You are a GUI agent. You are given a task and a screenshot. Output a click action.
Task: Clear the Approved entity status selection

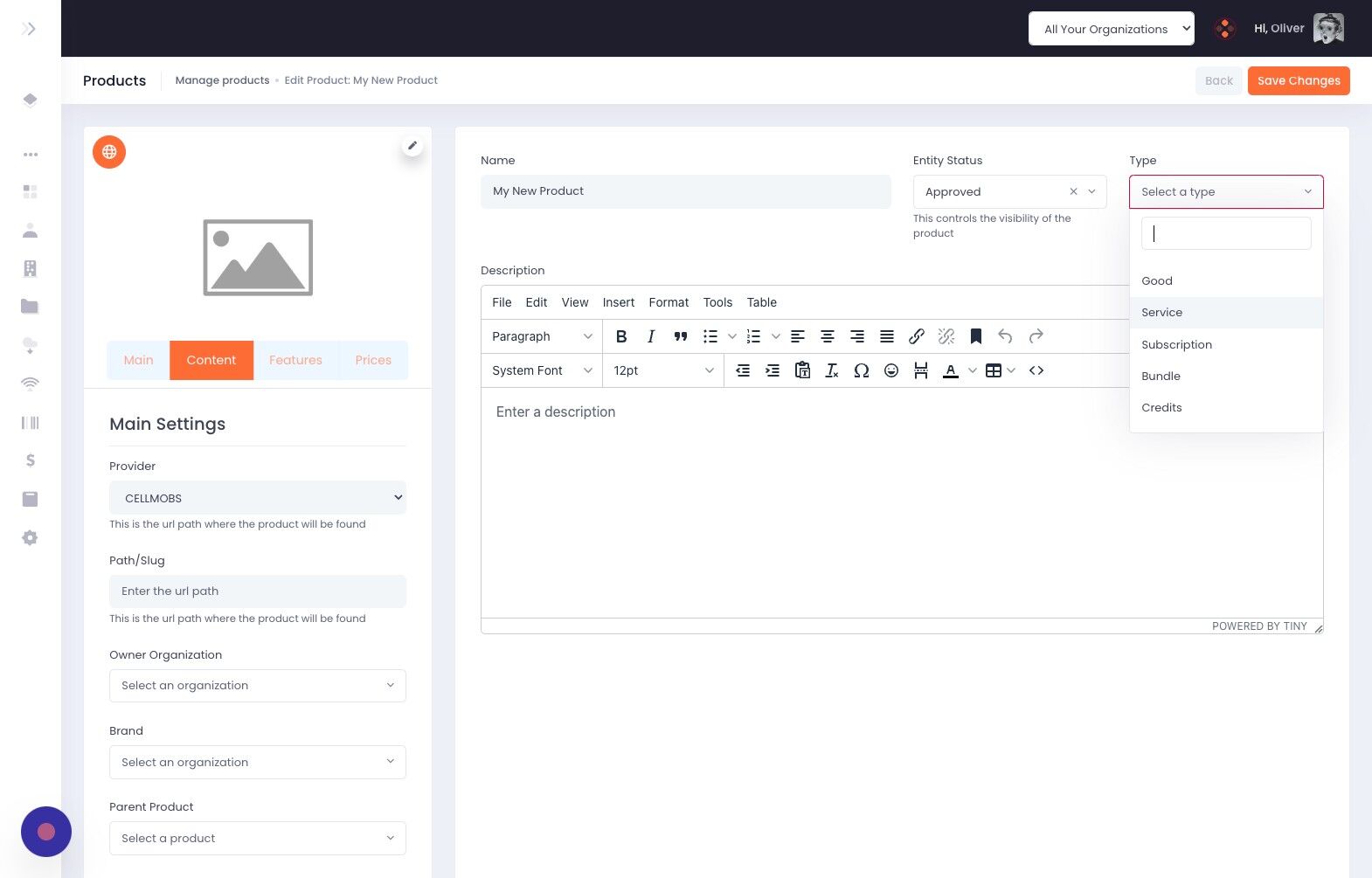pos(1073,191)
